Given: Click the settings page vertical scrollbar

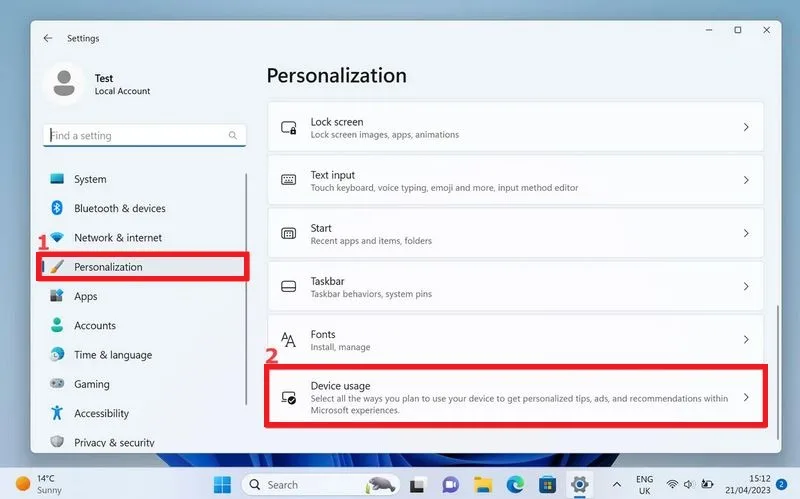Looking at the screenshot, I should click(778, 372).
